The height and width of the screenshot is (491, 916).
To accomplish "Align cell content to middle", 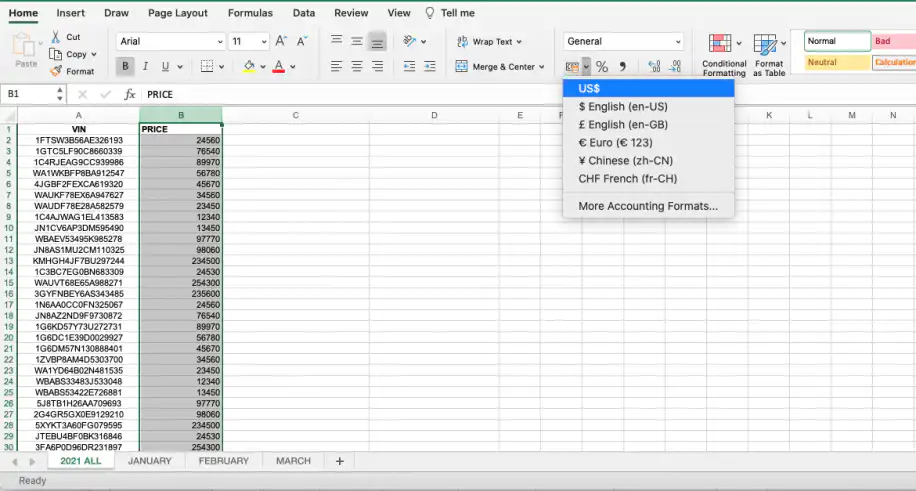I will tap(357, 41).
